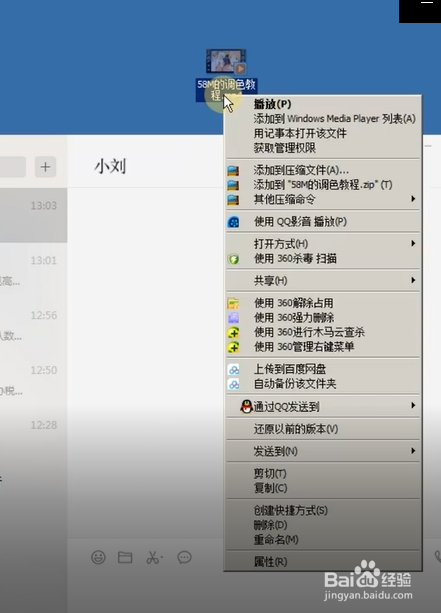Click the search input field in chat list

(x=13, y=167)
